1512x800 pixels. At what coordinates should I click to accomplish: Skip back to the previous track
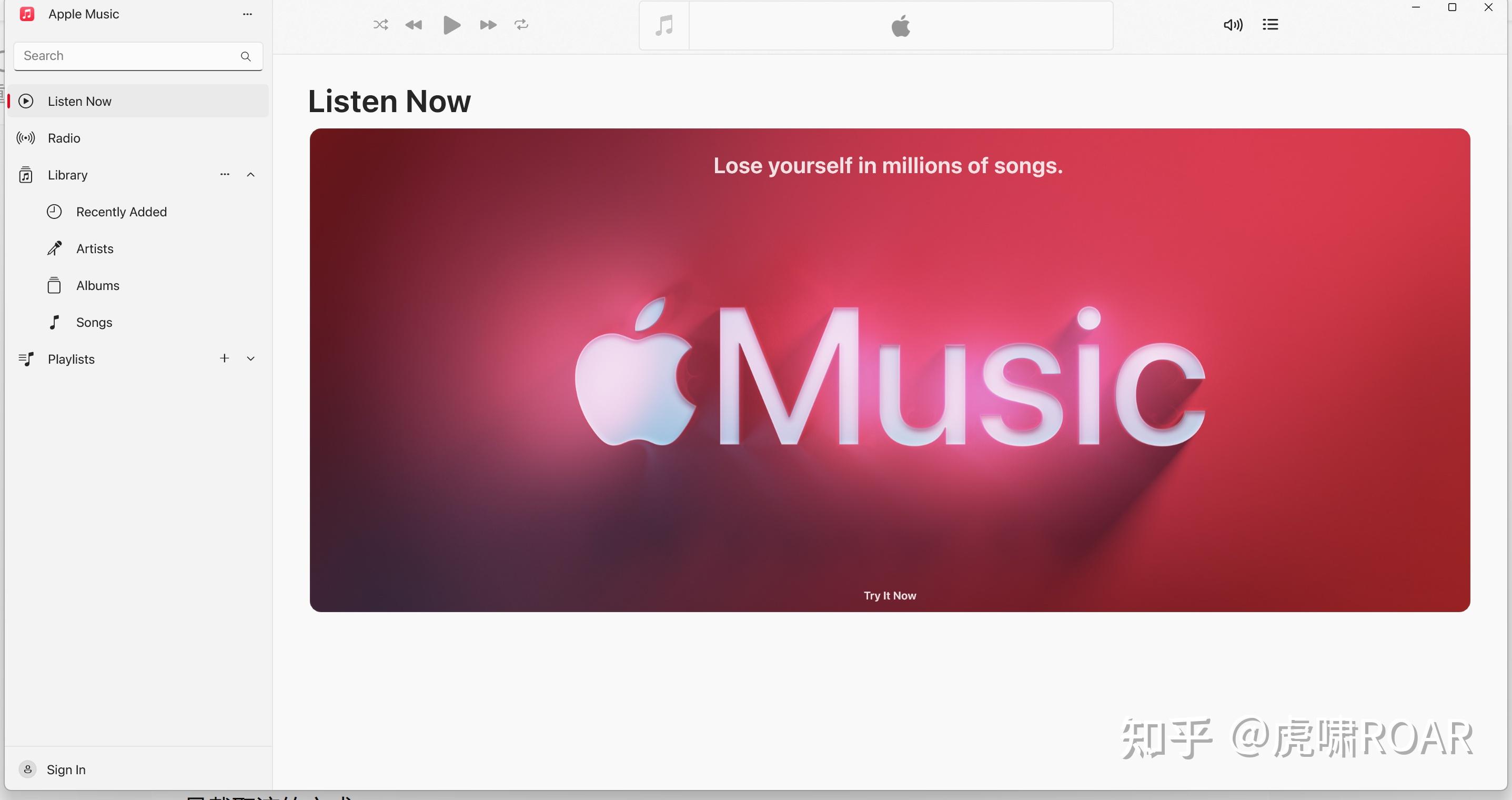414,25
